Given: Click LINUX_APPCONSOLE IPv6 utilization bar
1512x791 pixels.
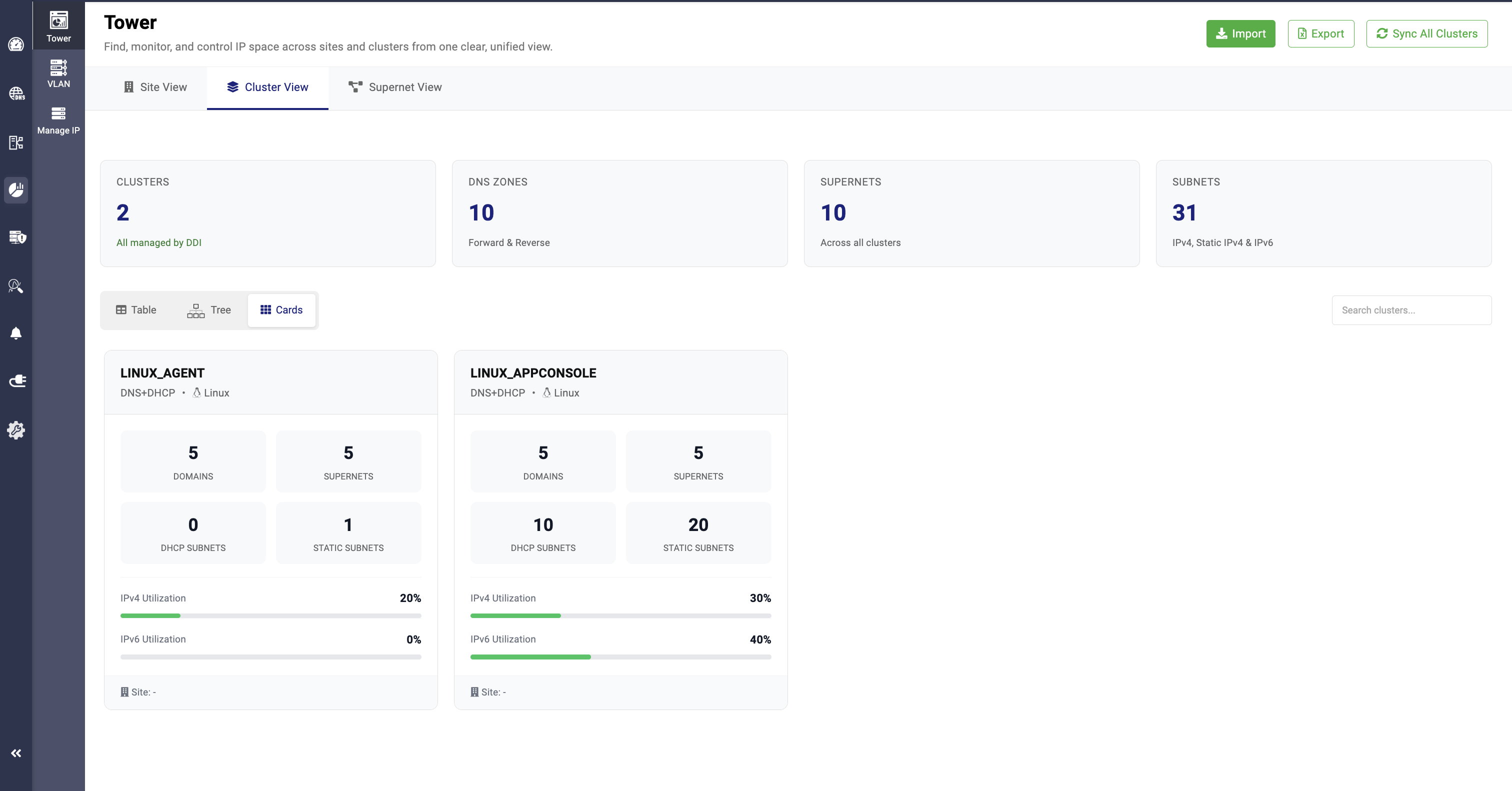Looking at the screenshot, I should click(620, 657).
